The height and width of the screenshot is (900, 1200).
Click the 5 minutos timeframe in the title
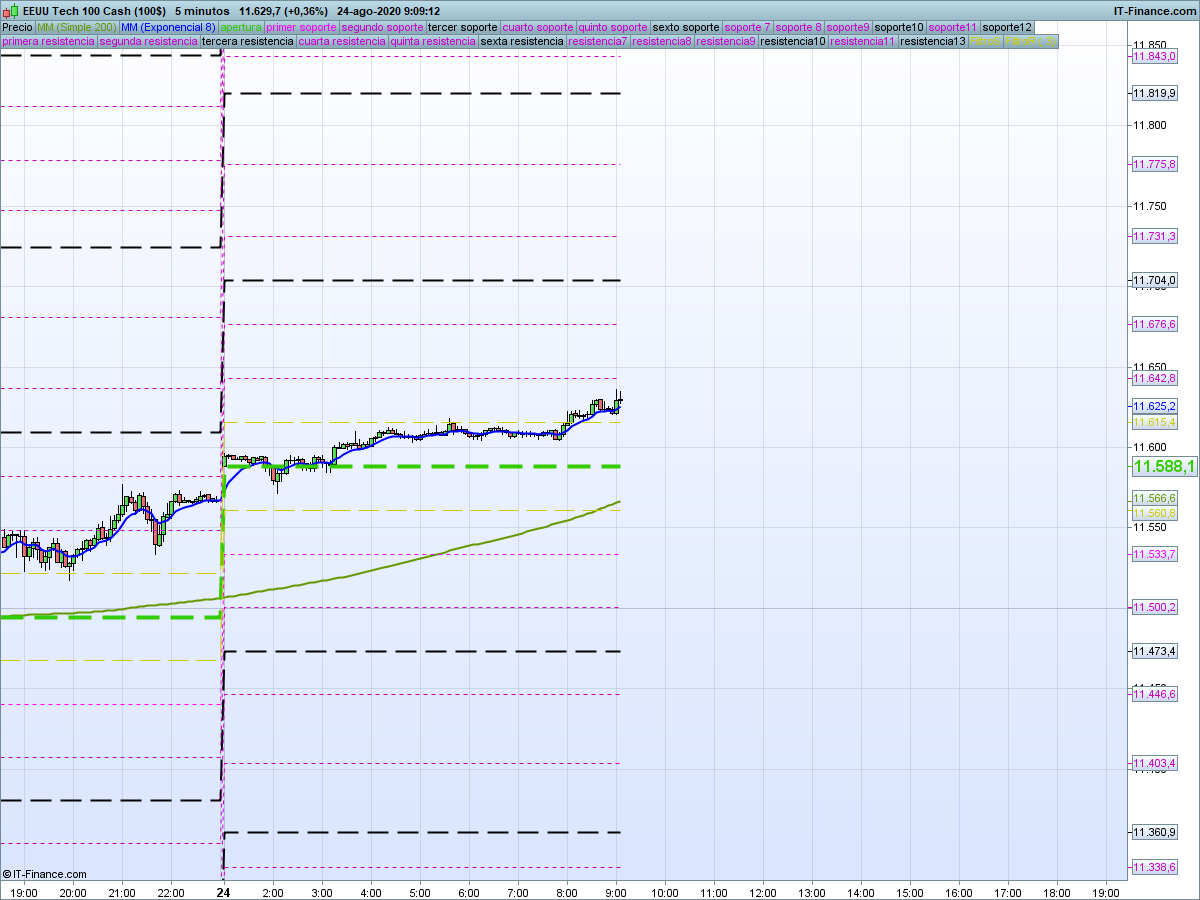[x=202, y=11]
